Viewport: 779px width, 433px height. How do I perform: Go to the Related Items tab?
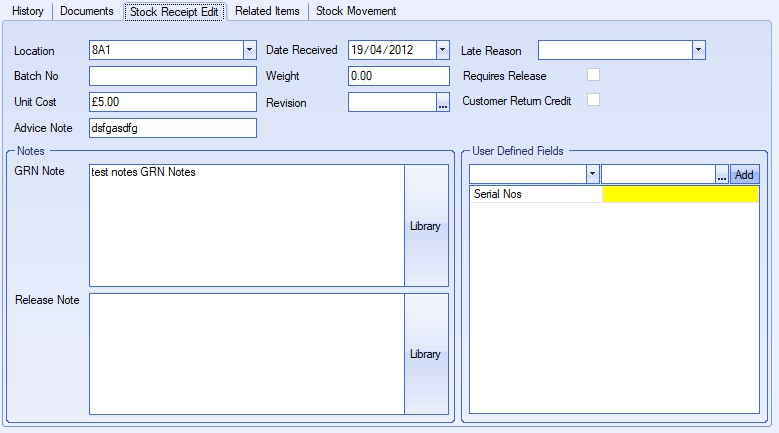pyautogui.click(x=267, y=11)
